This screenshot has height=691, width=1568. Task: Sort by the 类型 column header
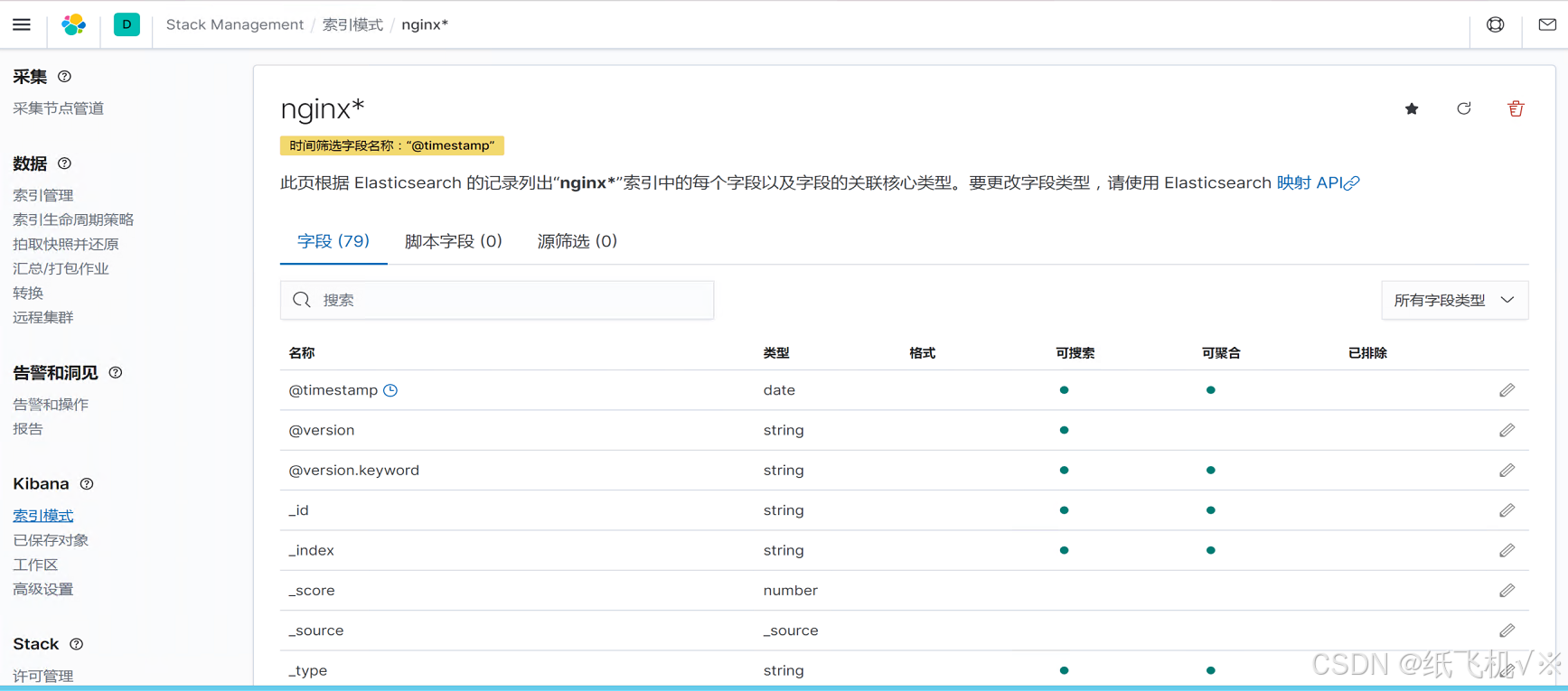click(776, 353)
